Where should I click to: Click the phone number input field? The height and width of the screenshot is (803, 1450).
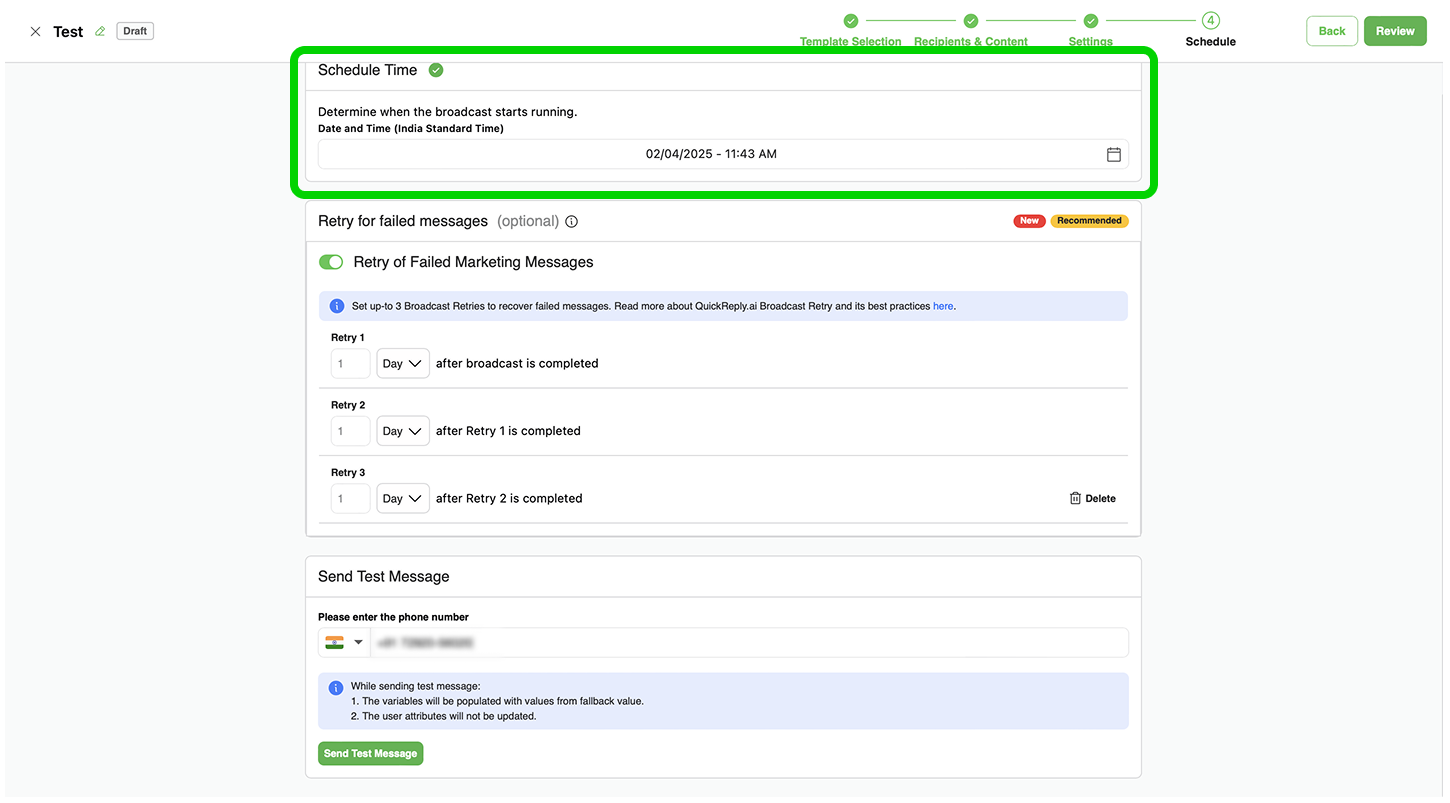coord(748,643)
